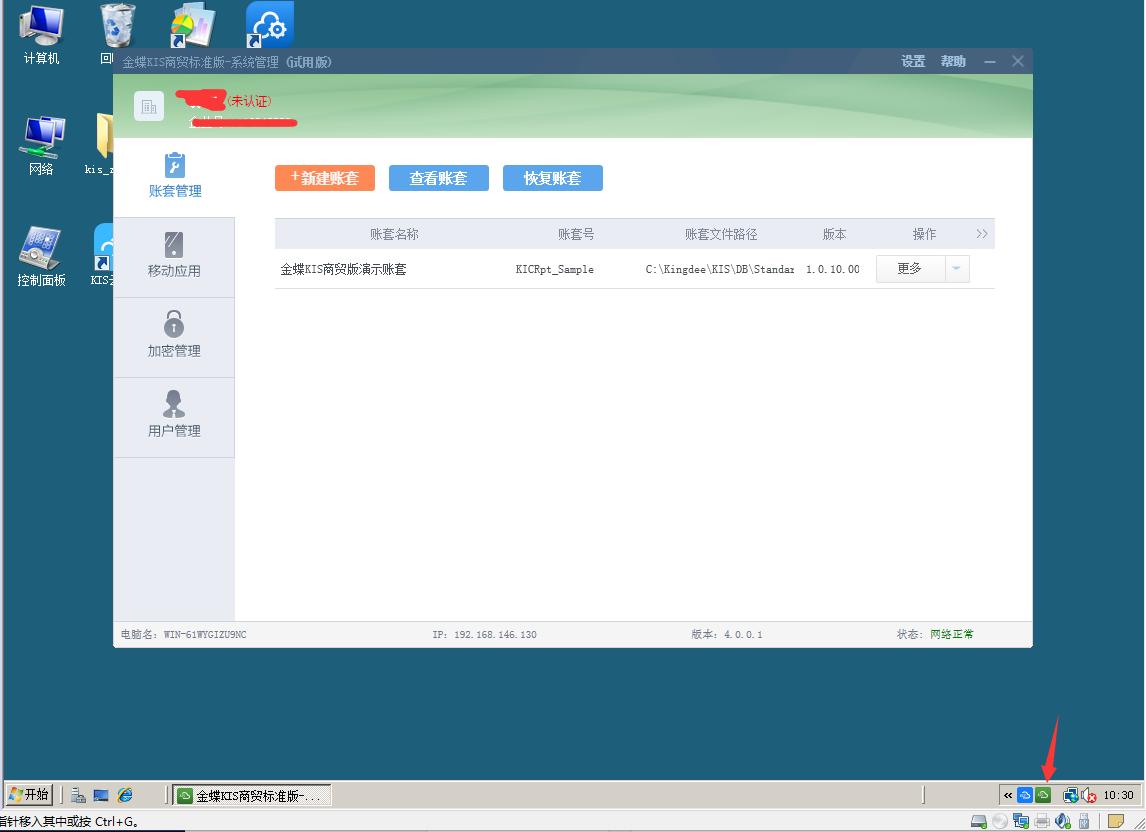The image size is (1146, 832).
Task: Click the 新建账套 button
Action: pyautogui.click(x=324, y=177)
